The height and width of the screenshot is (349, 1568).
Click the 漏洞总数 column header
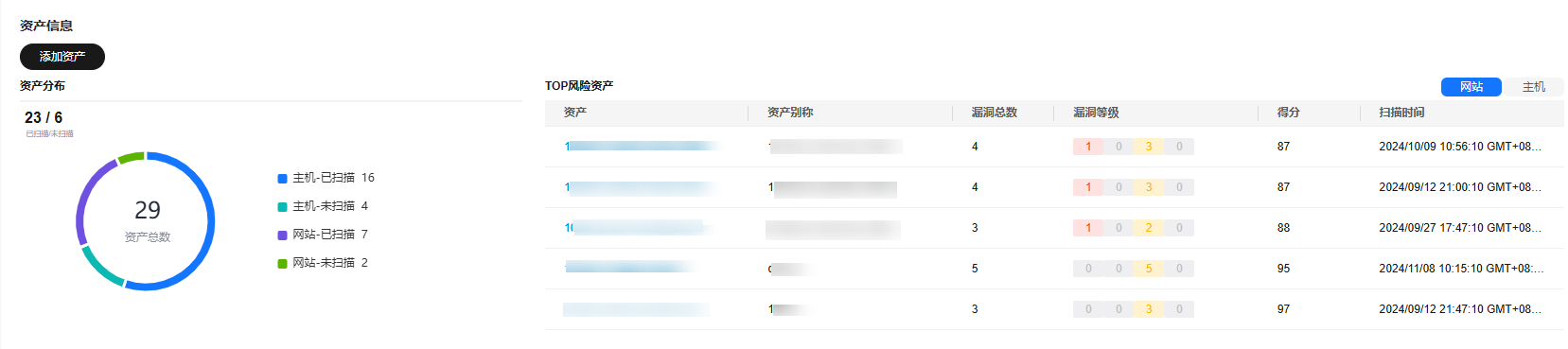(994, 113)
